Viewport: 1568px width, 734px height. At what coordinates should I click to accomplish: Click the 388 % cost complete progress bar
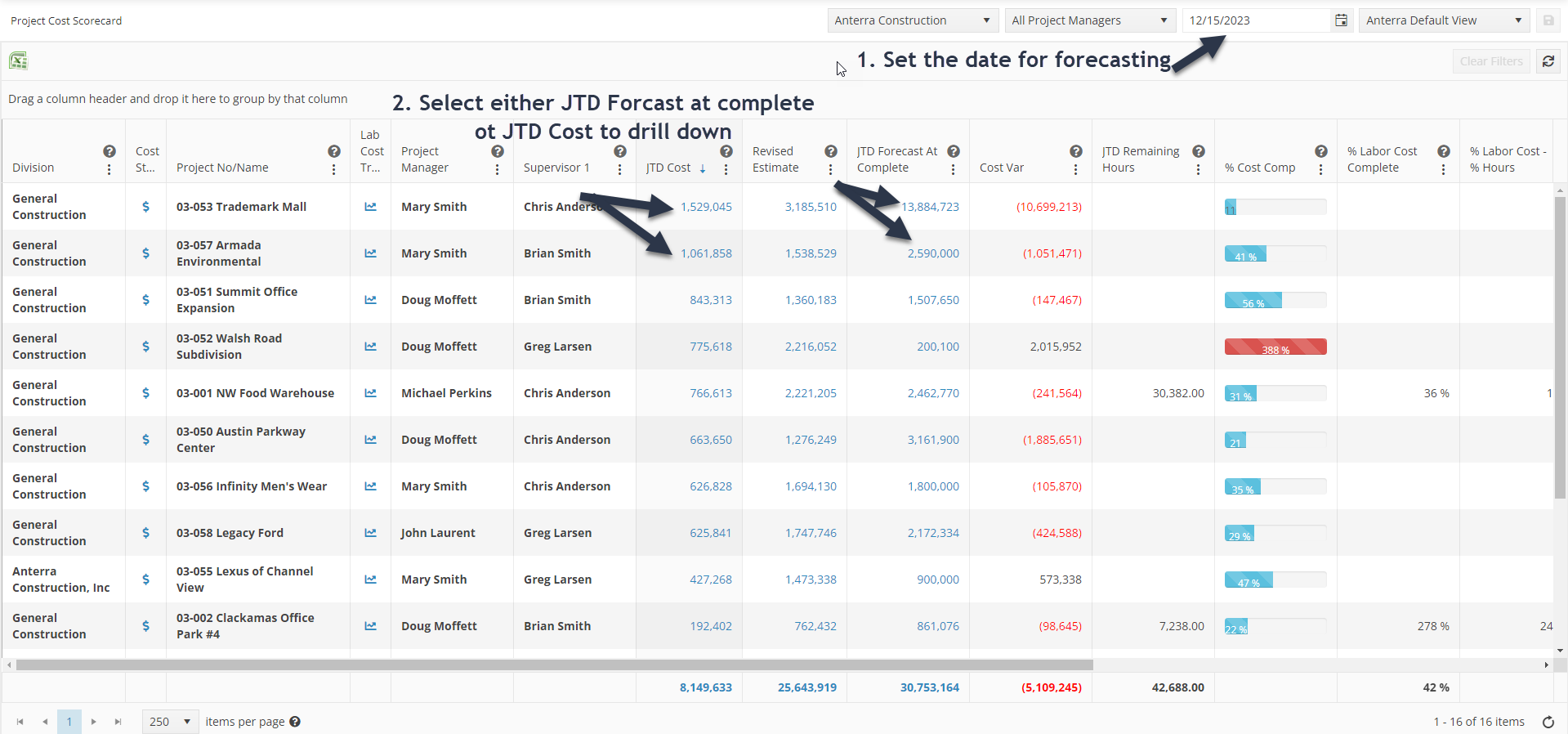1275,347
